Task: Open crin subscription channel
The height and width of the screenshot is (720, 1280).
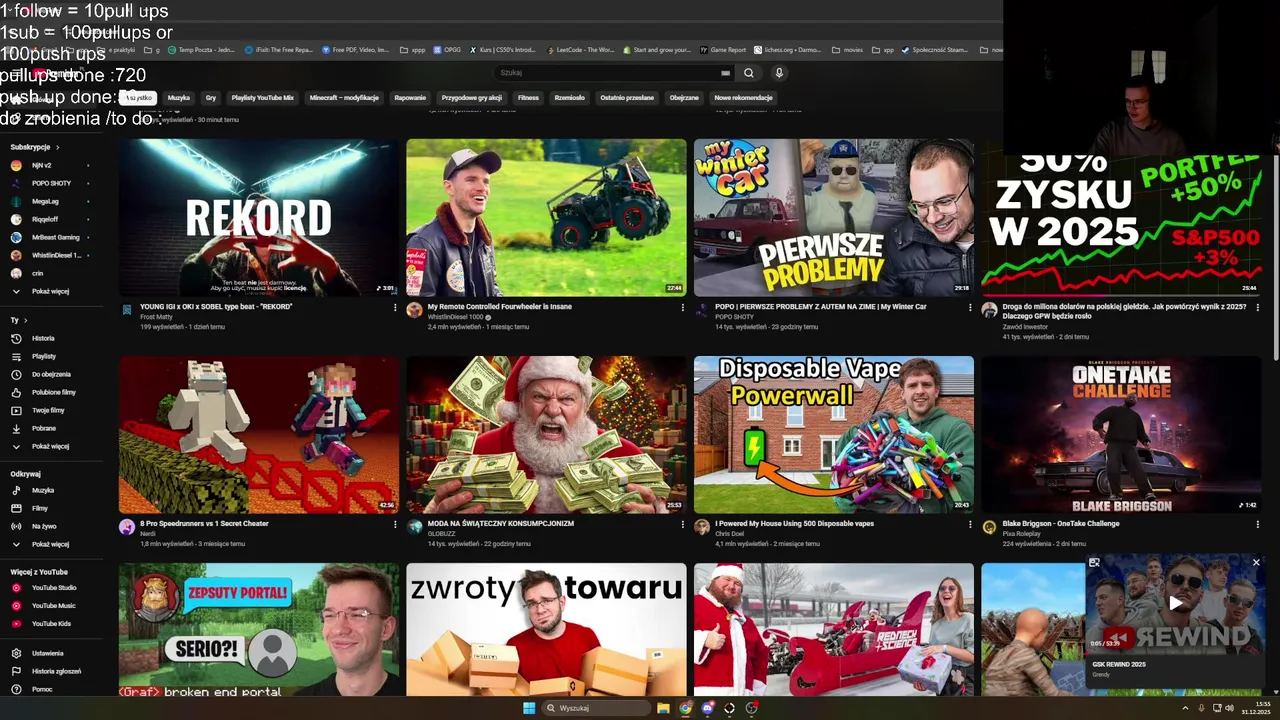Action: pyautogui.click(x=37, y=273)
